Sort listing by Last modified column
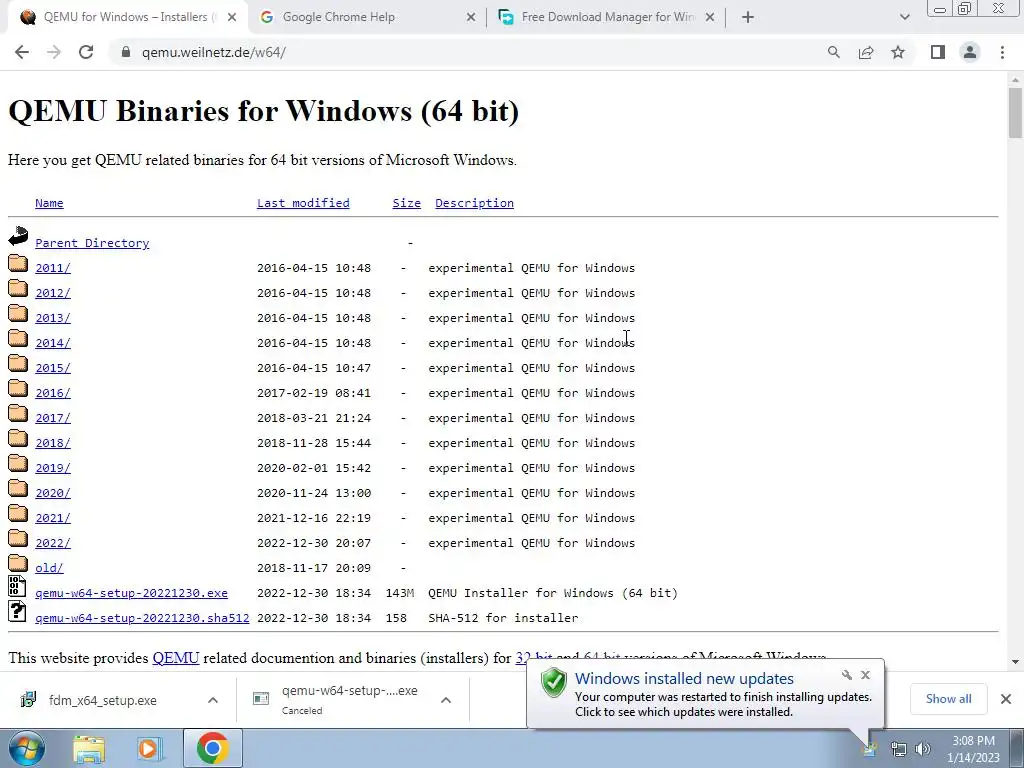The image size is (1024, 768). click(x=303, y=203)
